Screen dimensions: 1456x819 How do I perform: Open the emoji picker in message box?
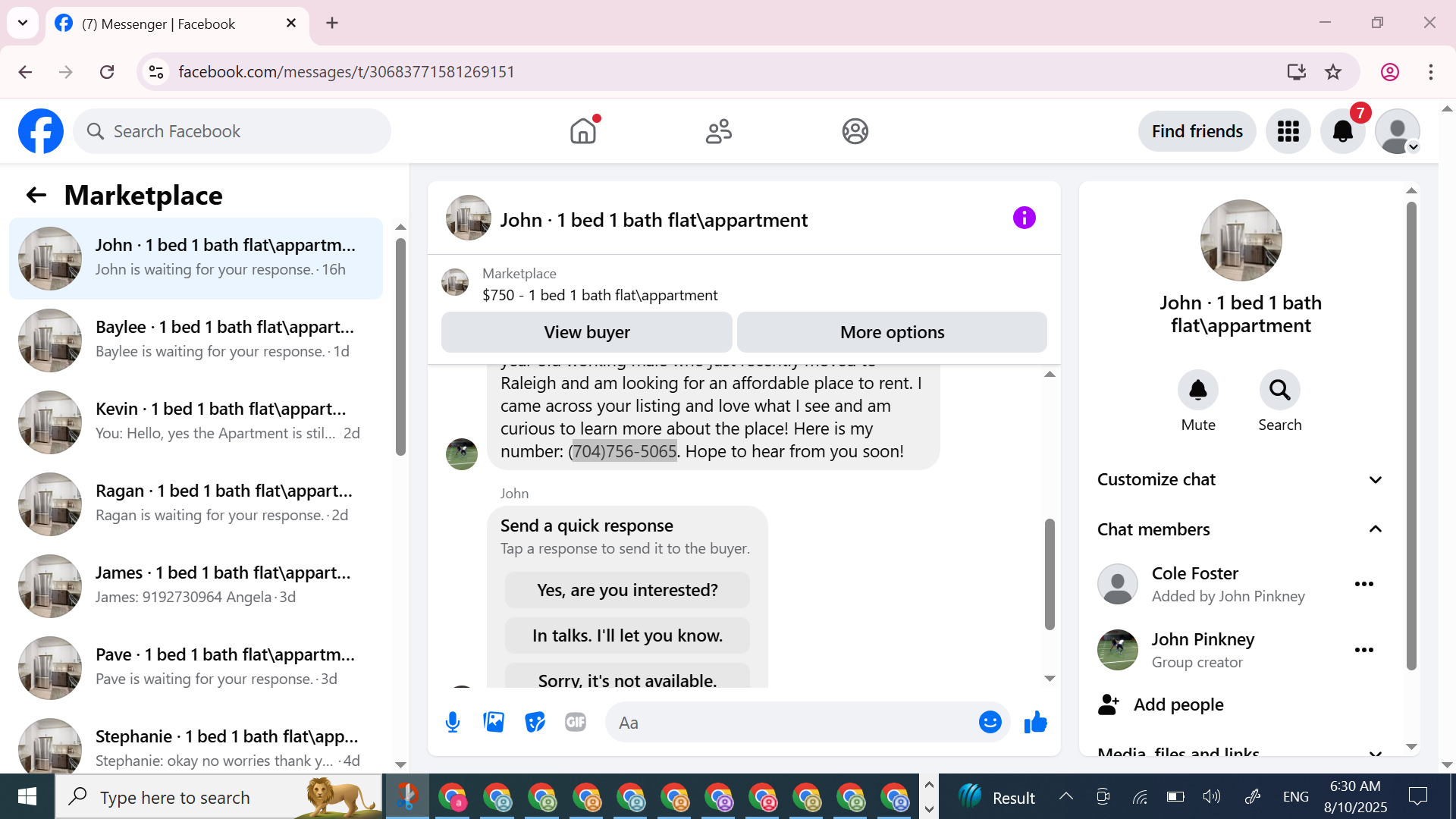[990, 723]
